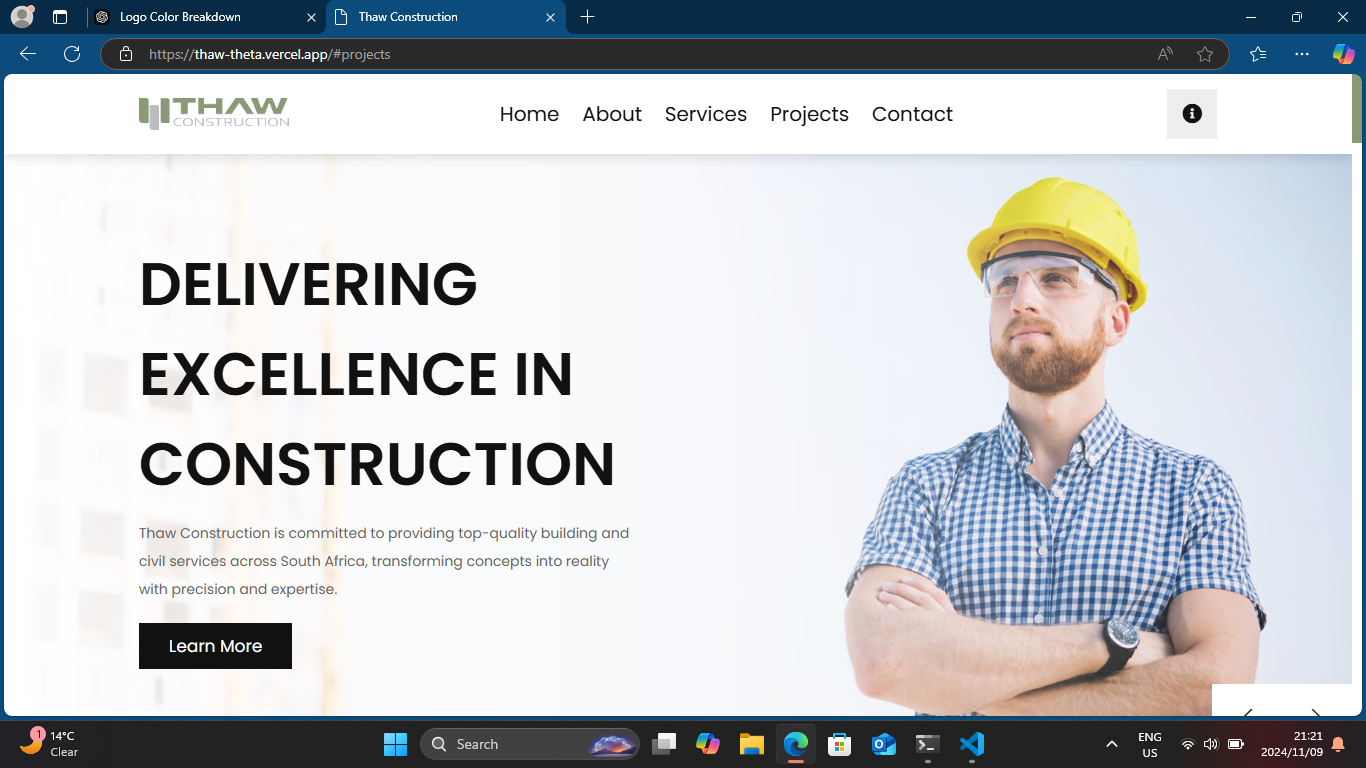
Task: Click the address bar URL field
Action: click(640, 54)
